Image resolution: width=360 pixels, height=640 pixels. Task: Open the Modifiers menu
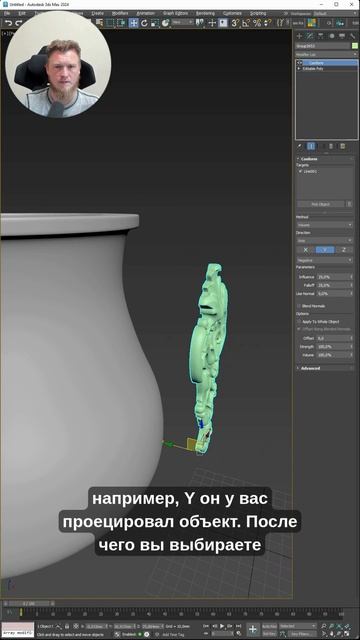tap(120, 13)
